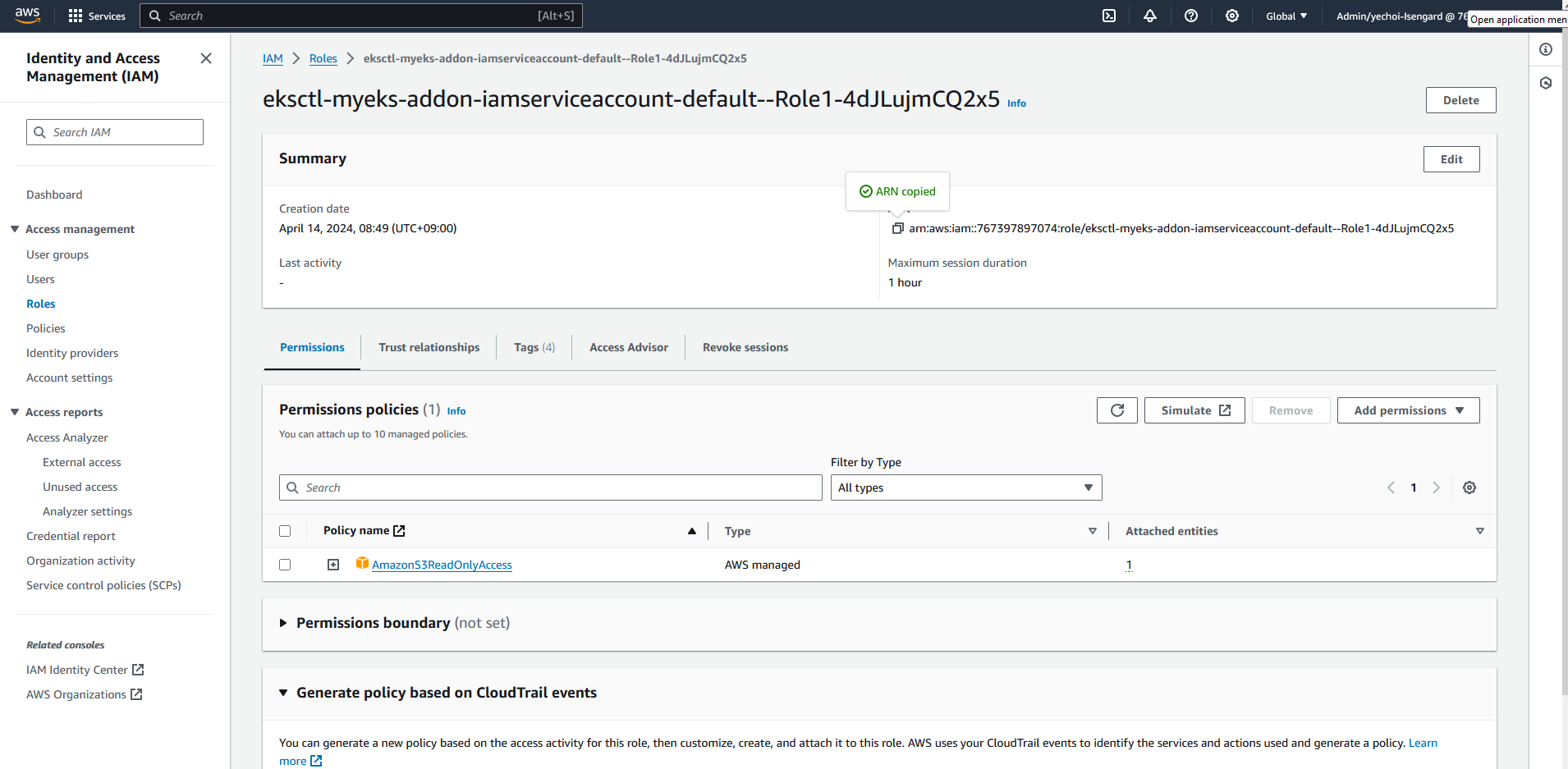The width and height of the screenshot is (1568, 769).
Task: Click the Policy name external link icon
Action: coord(399,531)
